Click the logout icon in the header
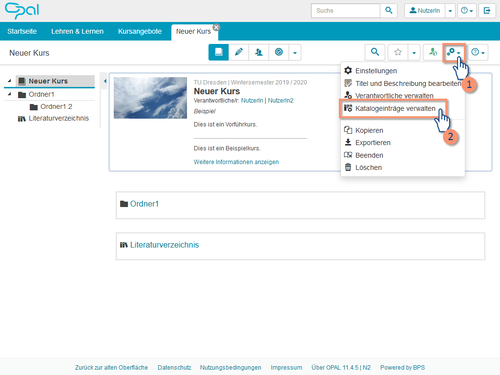 487,11
